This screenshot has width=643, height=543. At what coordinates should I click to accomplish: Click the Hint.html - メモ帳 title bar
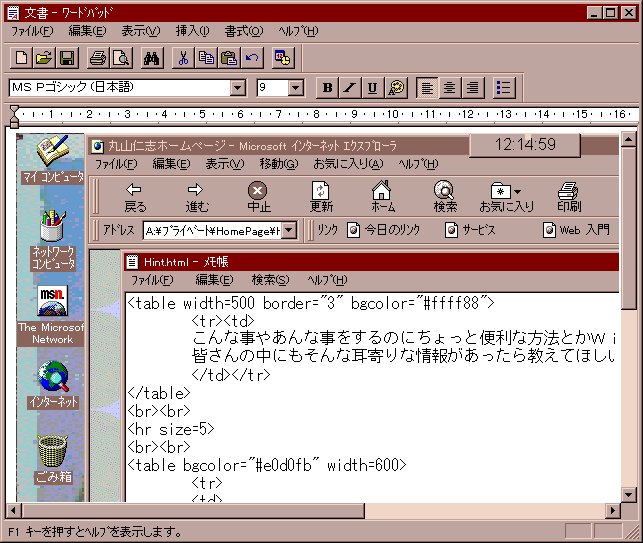coord(371,262)
